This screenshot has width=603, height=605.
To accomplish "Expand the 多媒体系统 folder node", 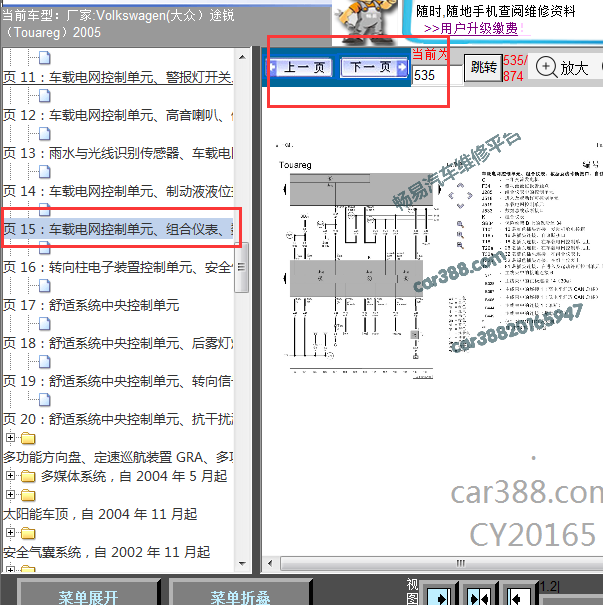I will [10, 476].
